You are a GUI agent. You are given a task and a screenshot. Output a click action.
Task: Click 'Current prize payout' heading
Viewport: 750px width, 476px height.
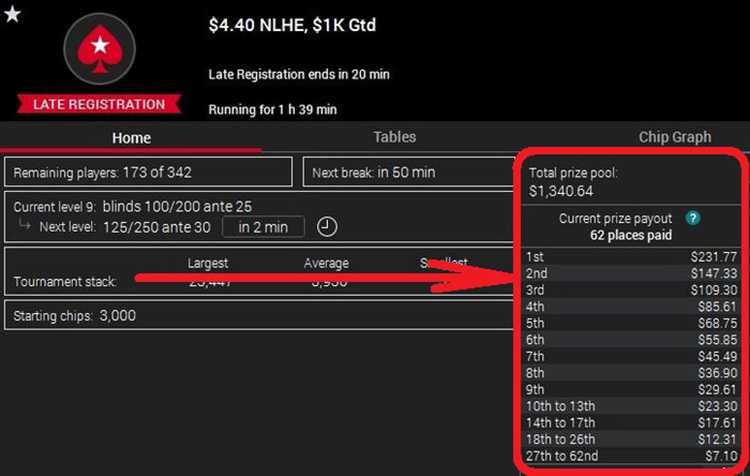pos(615,219)
